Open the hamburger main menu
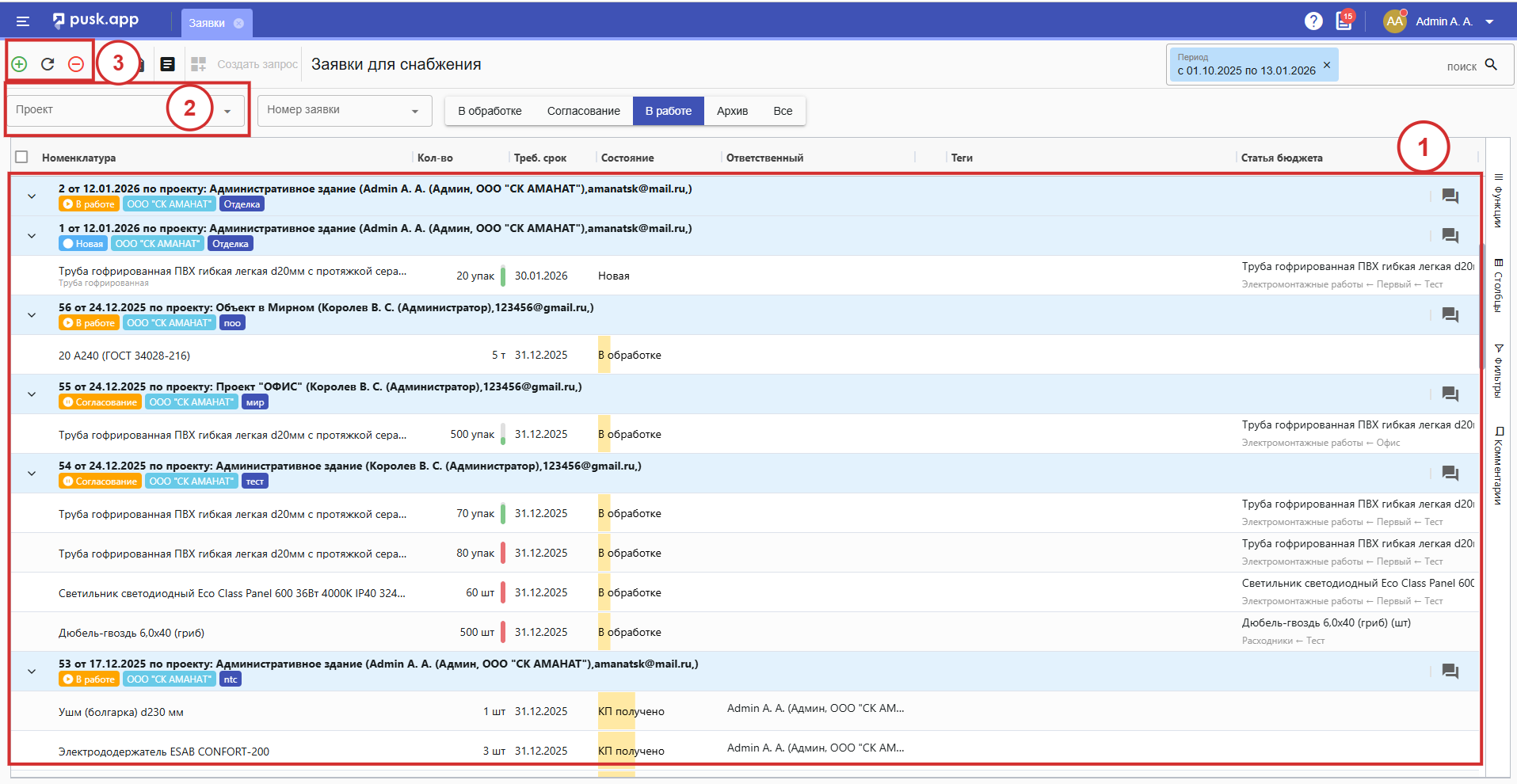The height and width of the screenshot is (784, 1517). click(23, 22)
